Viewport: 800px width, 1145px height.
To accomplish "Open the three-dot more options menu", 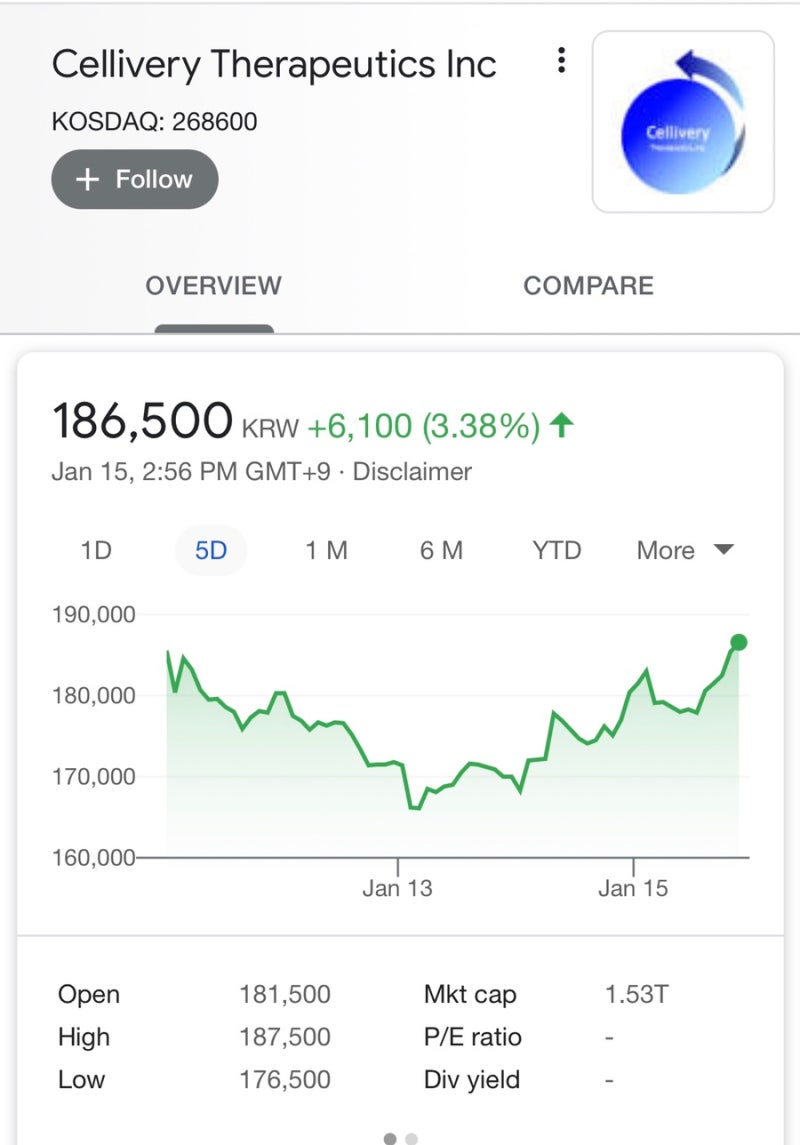I will pos(562,61).
